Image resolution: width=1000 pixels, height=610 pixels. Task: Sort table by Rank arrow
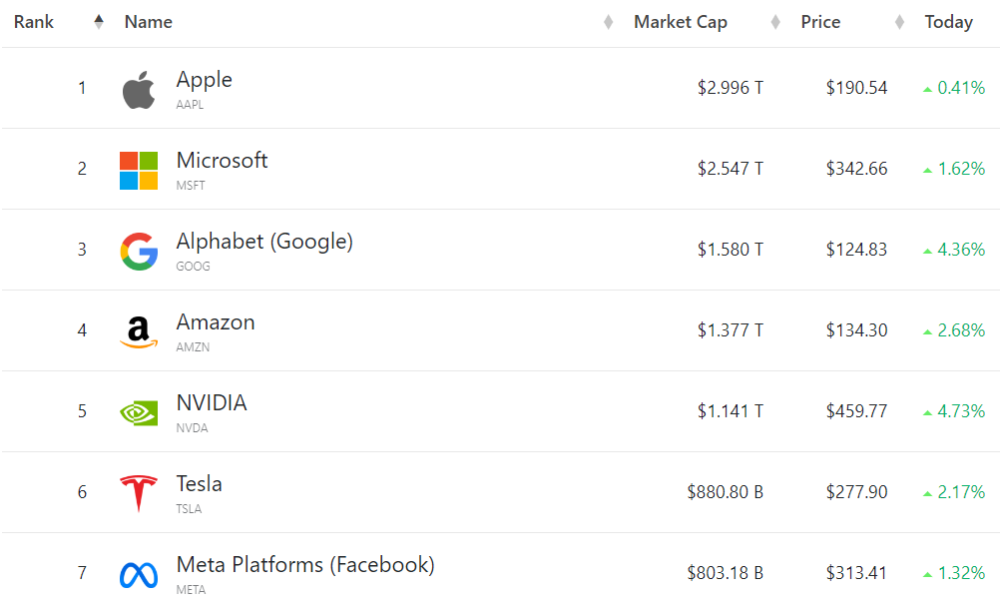coord(98,22)
